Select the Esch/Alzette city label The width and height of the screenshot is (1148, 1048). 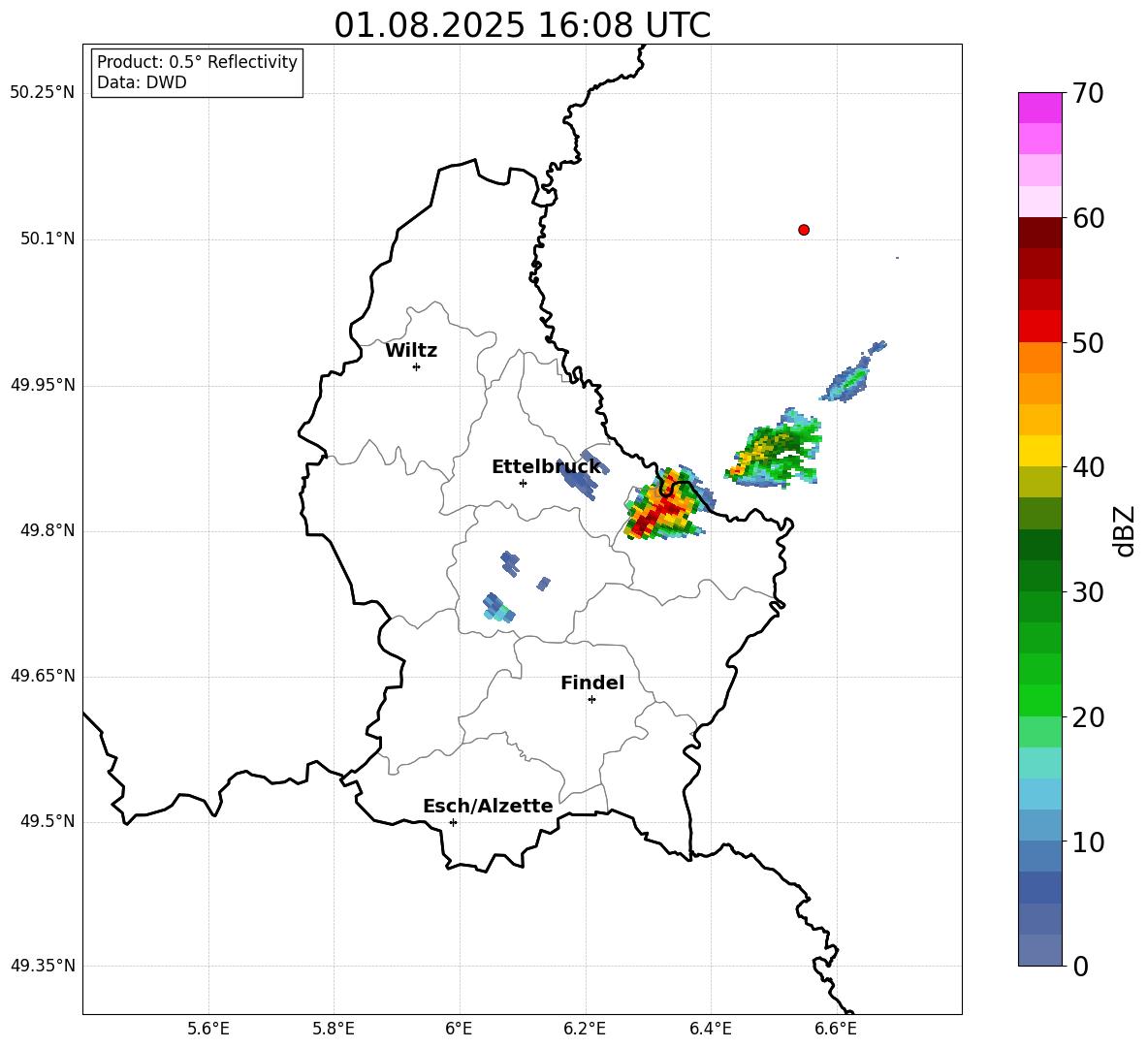(488, 806)
